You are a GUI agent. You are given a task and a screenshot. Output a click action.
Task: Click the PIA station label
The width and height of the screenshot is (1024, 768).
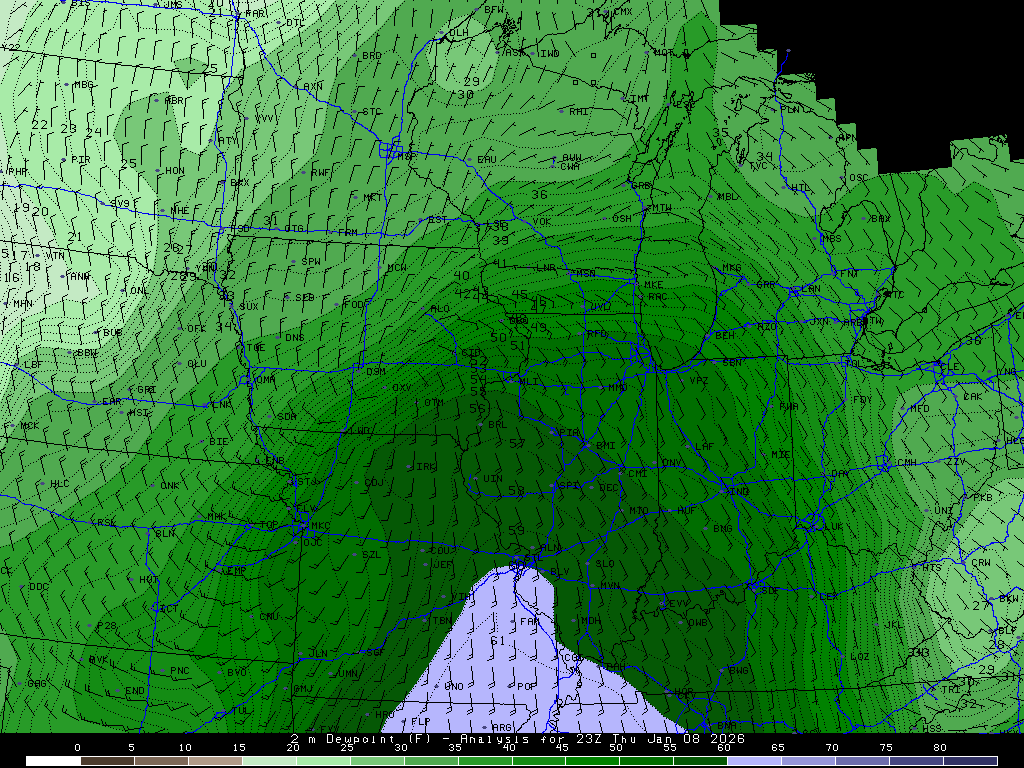click(x=570, y=432)
